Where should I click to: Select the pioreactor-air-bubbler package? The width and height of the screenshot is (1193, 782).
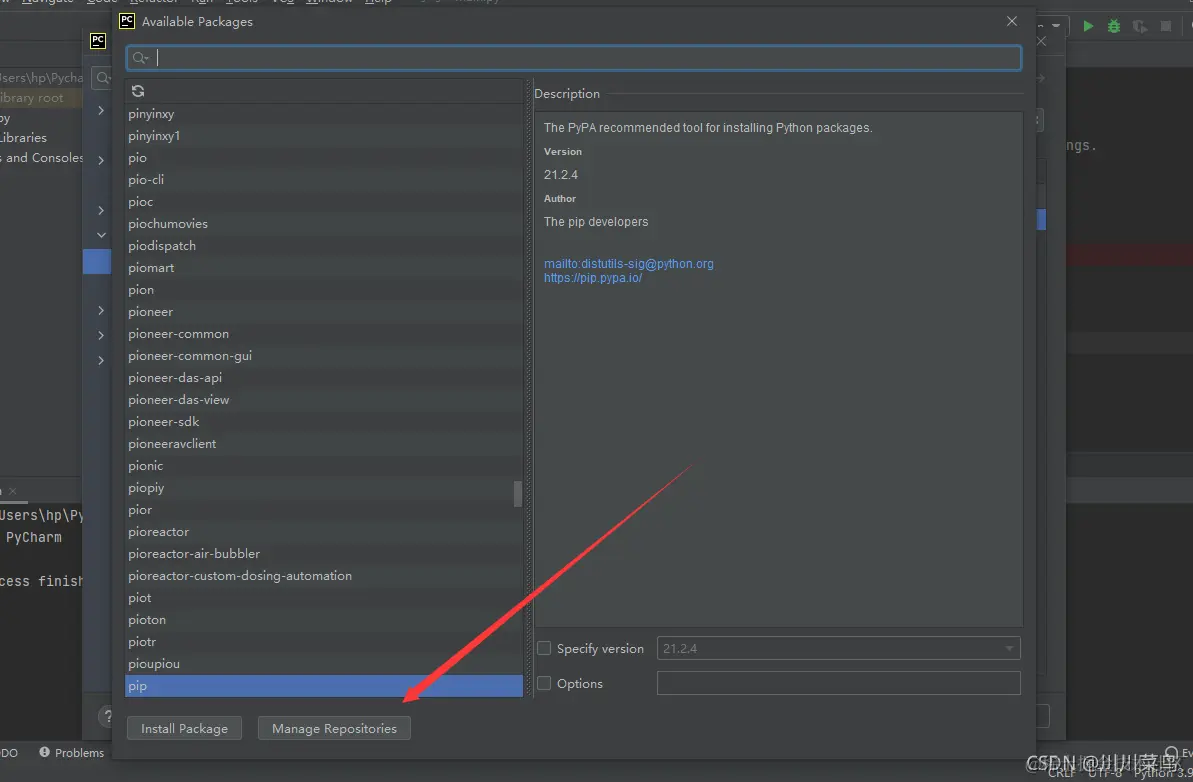click(324, 555)
